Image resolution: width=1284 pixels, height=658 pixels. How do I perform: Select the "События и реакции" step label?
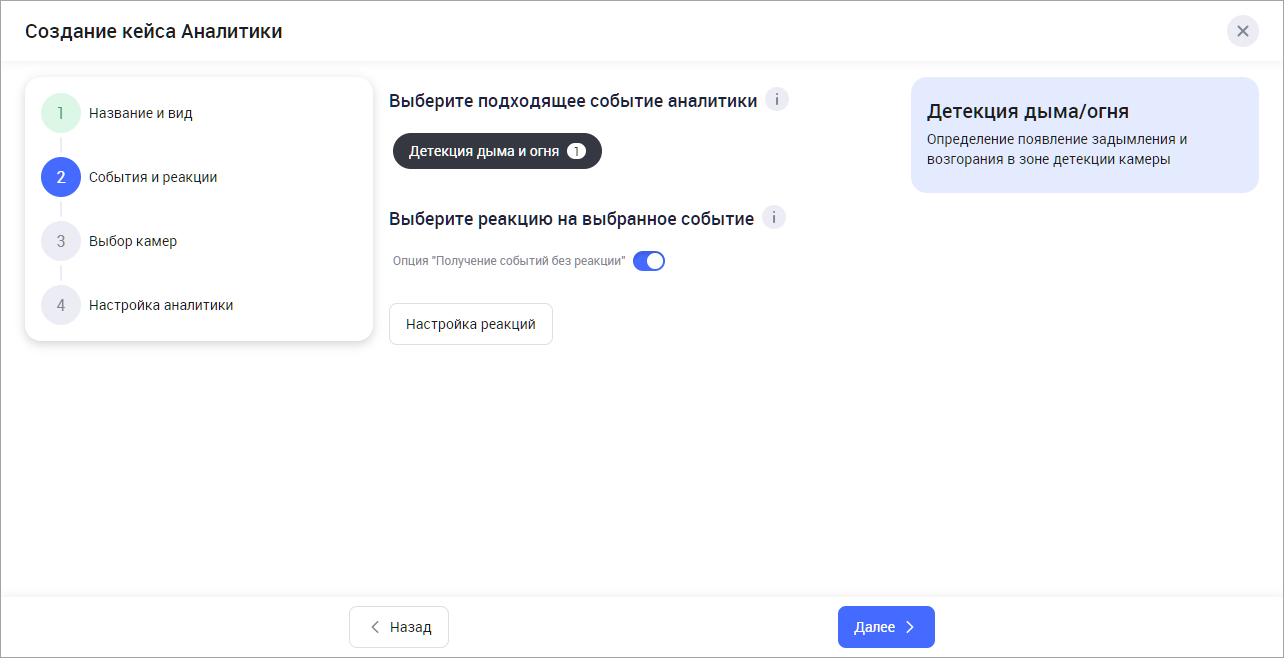click(152, 177)
